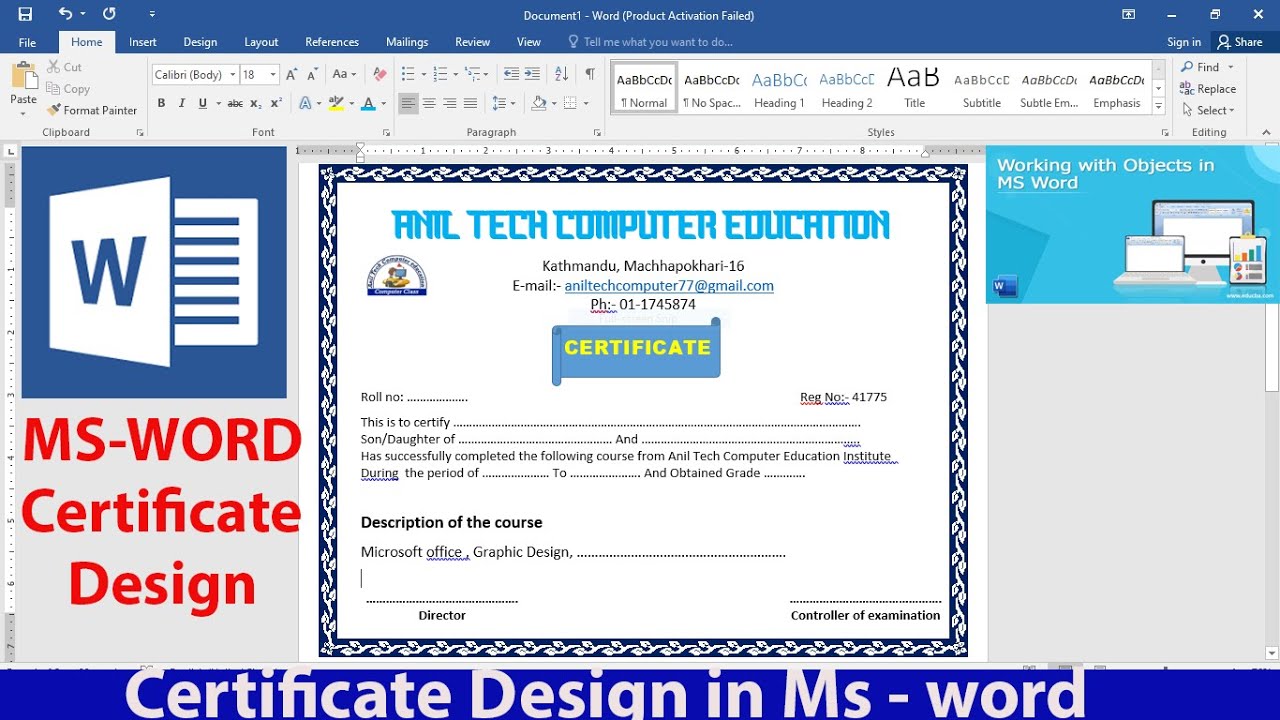This screenshot has width=1280, height=720.
Task: Open the References tab
Action: (332, 42)
